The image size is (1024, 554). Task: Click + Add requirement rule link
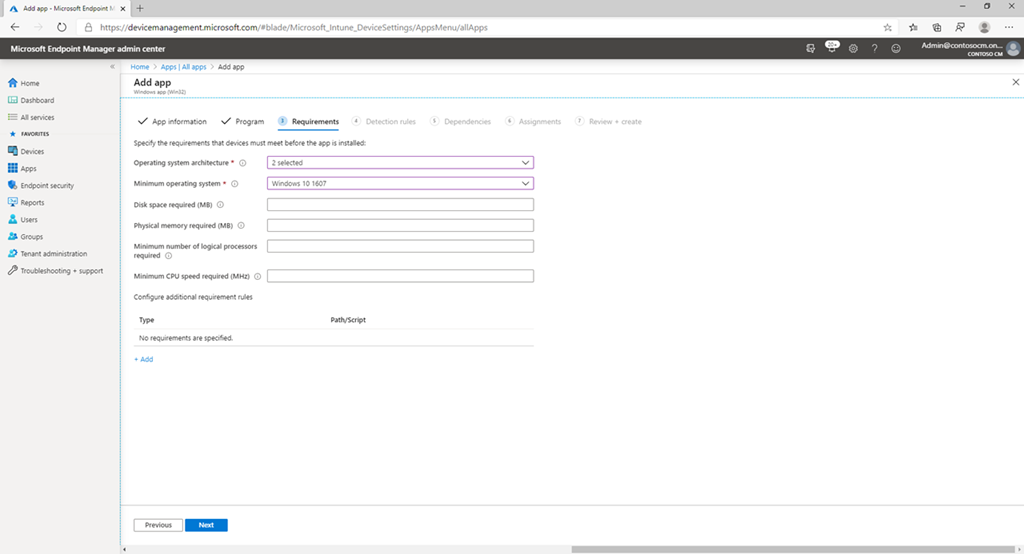tap(144, 359)
